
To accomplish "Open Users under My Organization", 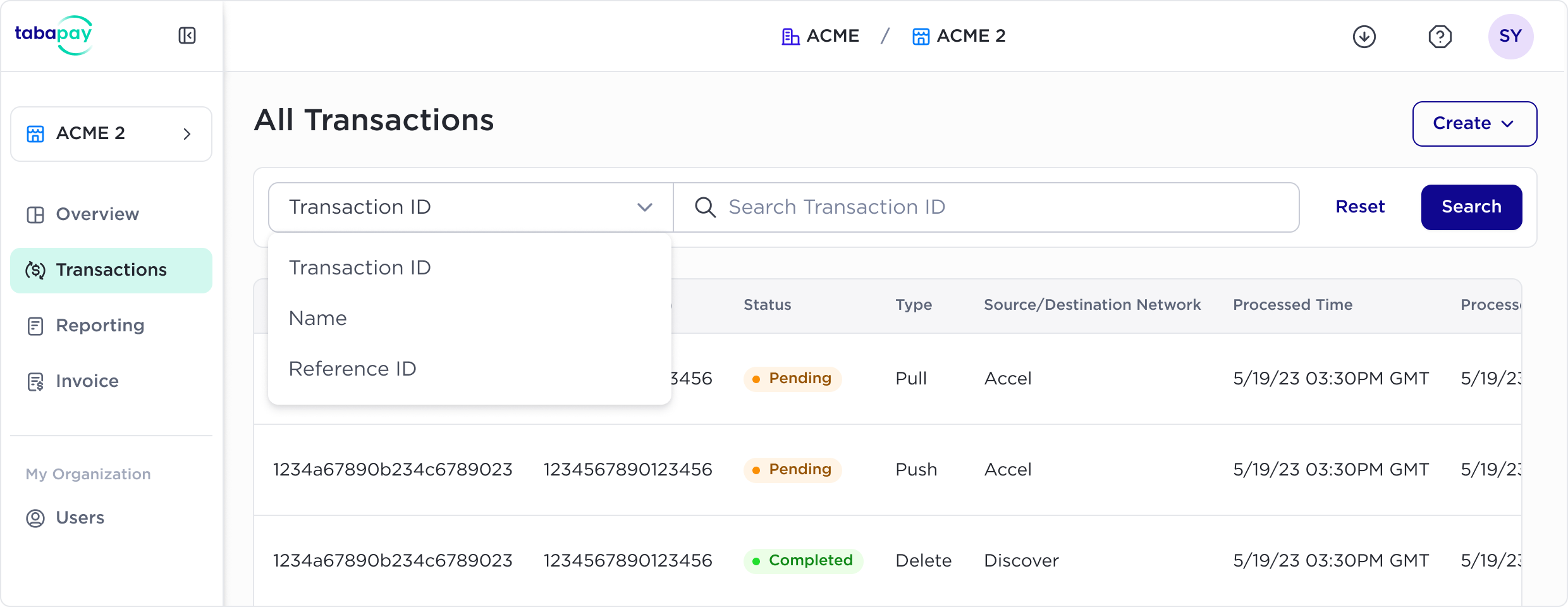I will click(111, 518).
